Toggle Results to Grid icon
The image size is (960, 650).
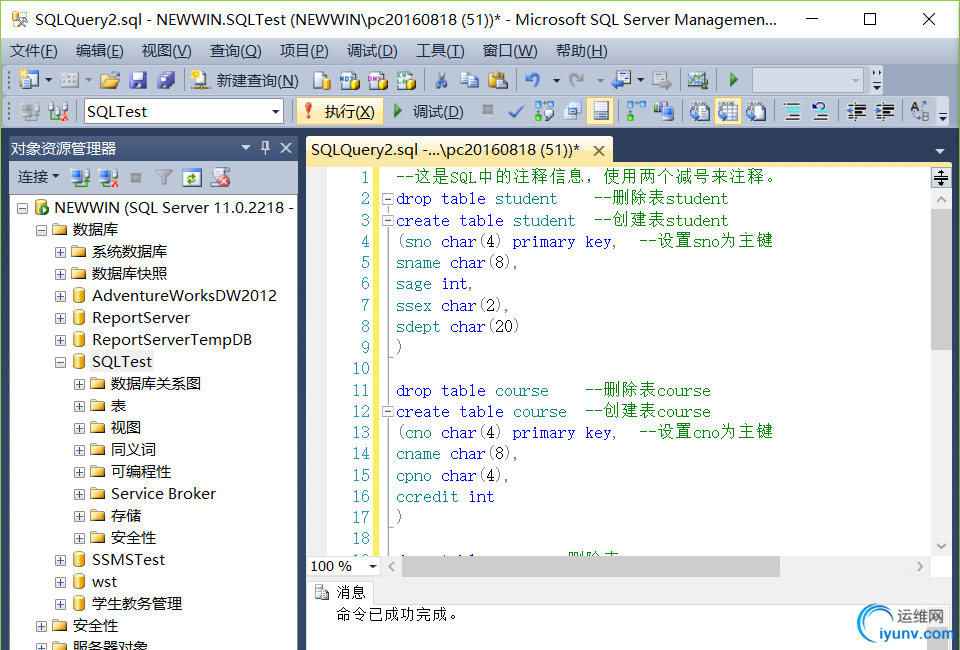(727, 111)
